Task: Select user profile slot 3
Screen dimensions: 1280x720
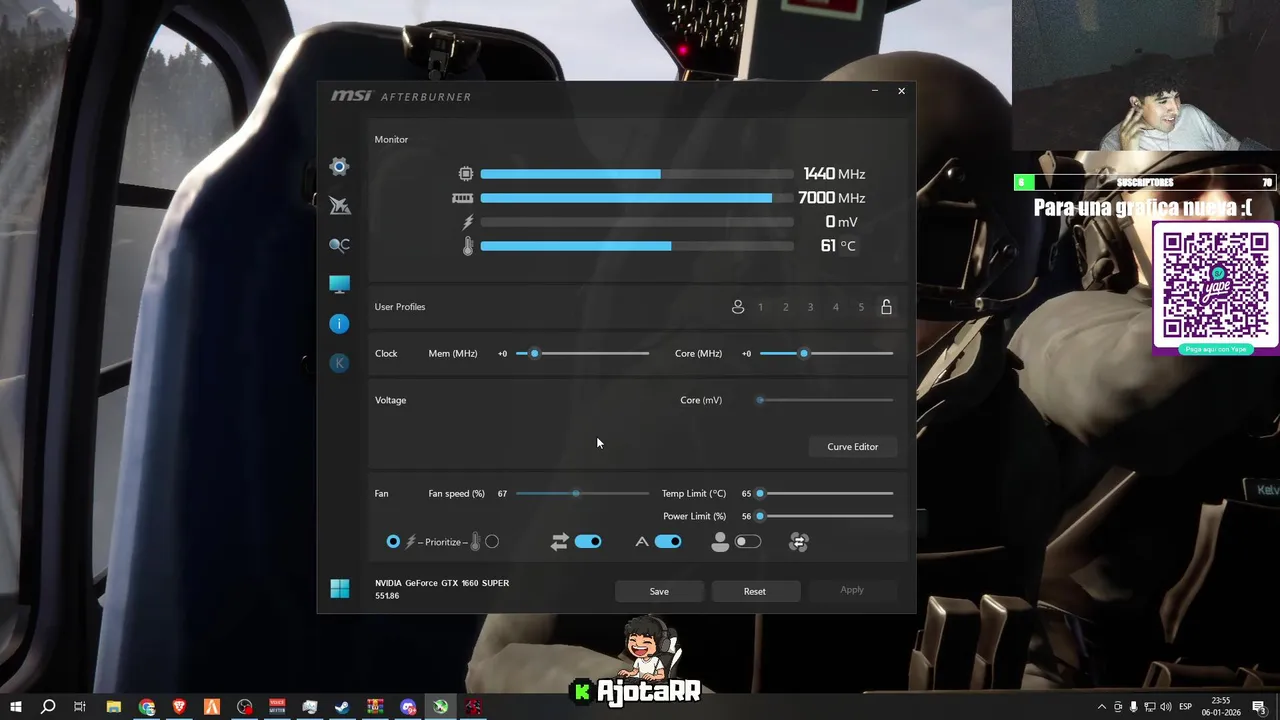Action: (810, 307)
